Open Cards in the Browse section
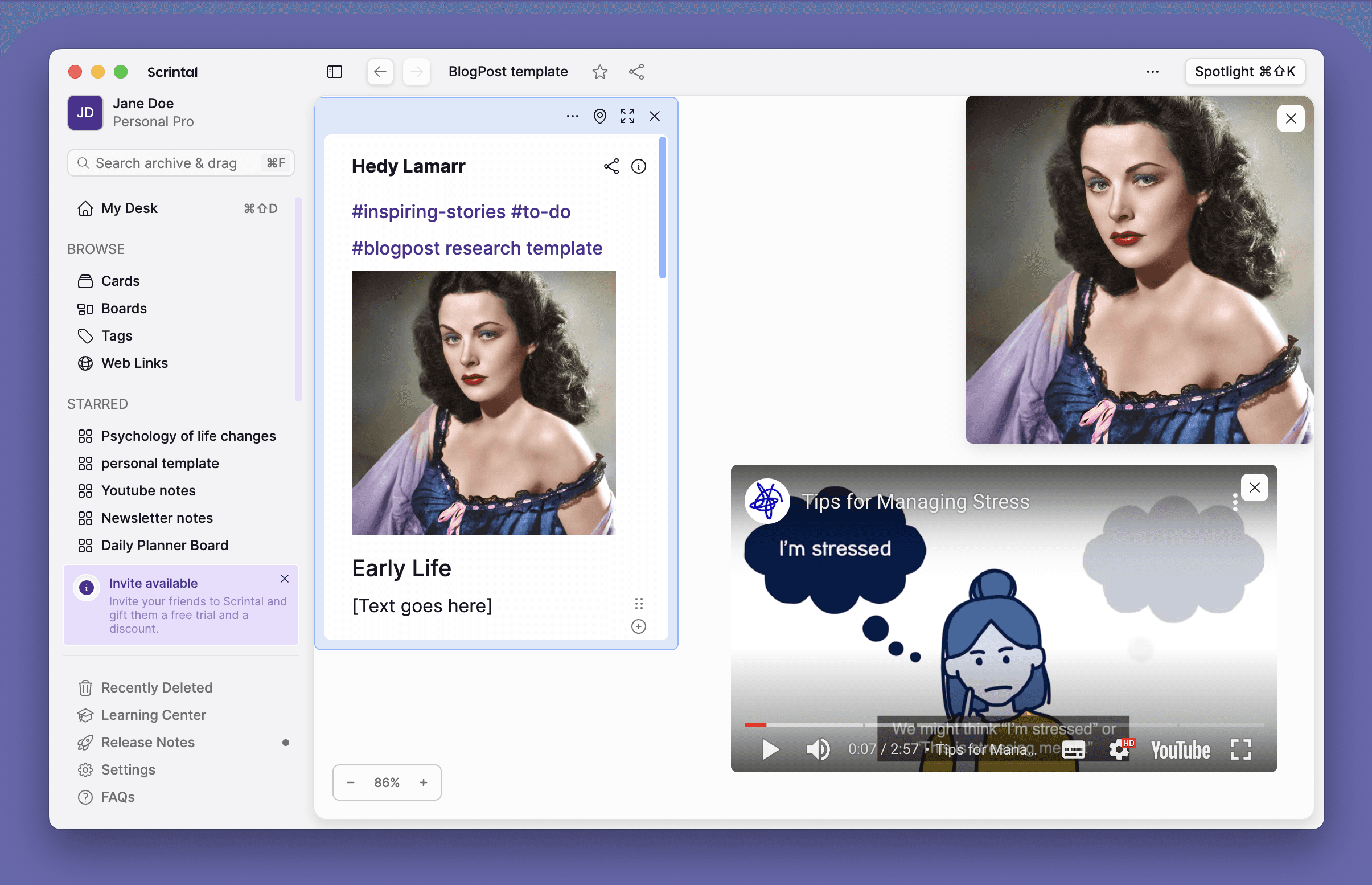1372x885 pixels. pos(120,281)
